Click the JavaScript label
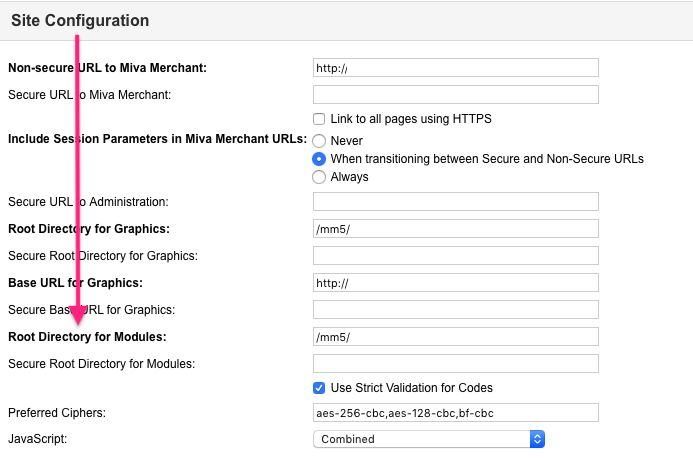The image size is (693, 458). tap(38, 439)
